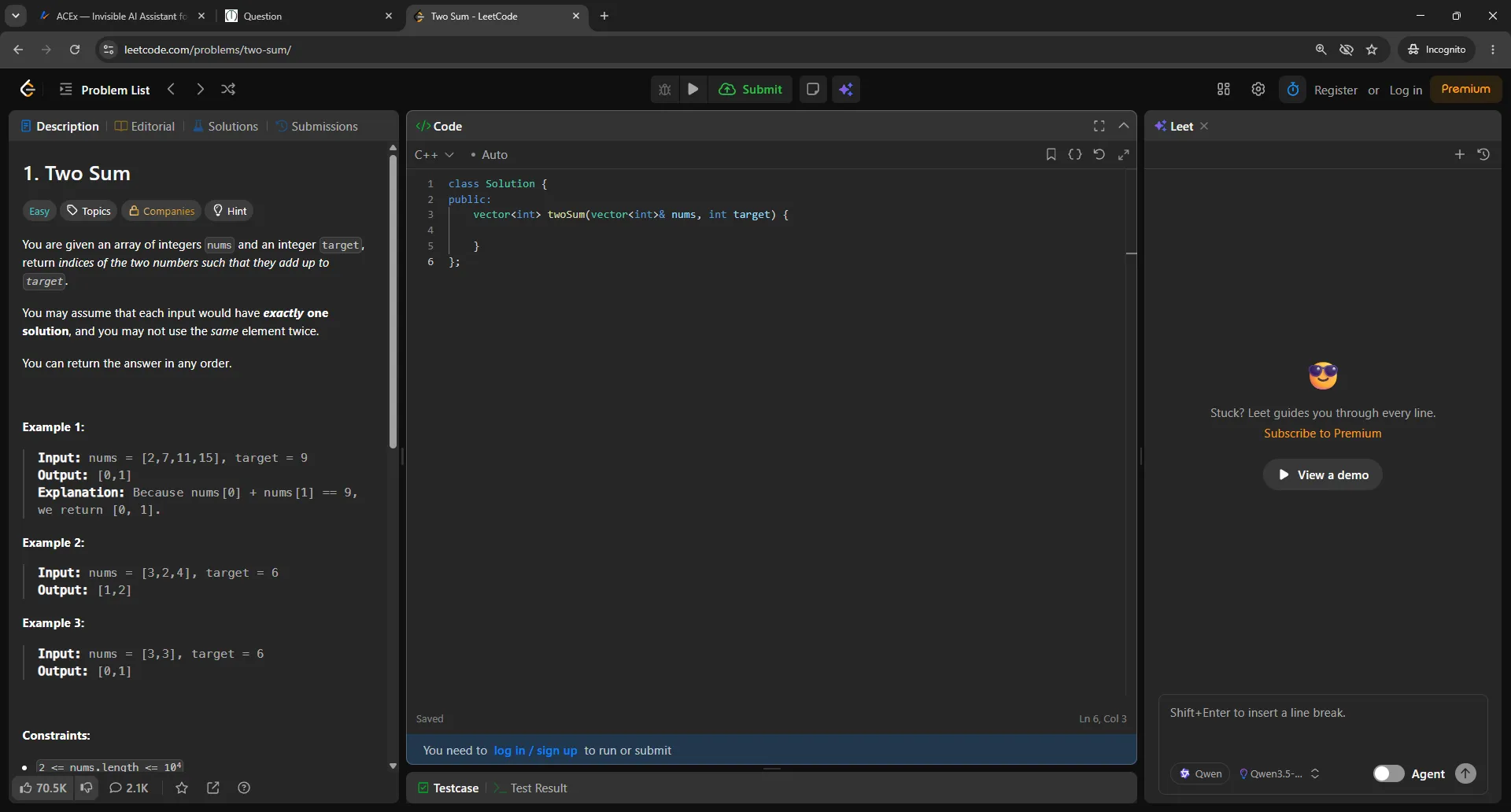This screenshot has height=812, width=1511.
Task: Star the problem as favorite
Action: [182, 788]
